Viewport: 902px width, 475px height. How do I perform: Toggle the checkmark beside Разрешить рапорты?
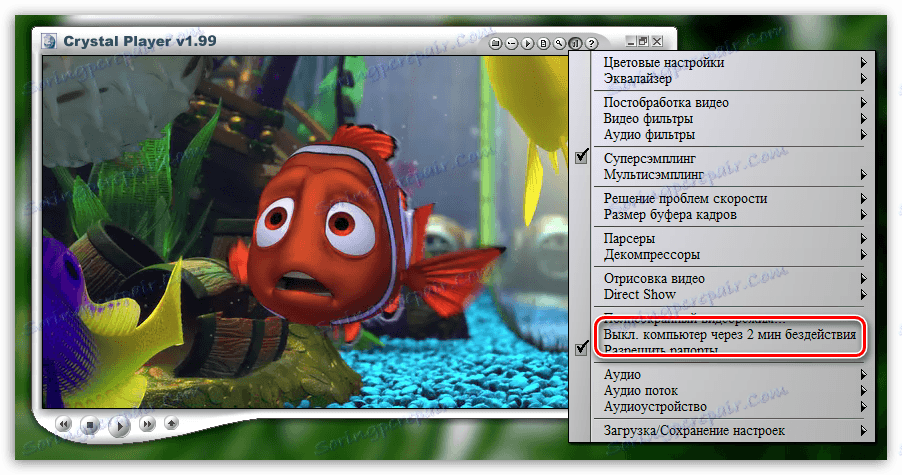pyautogui.click(x=582, y=347)
